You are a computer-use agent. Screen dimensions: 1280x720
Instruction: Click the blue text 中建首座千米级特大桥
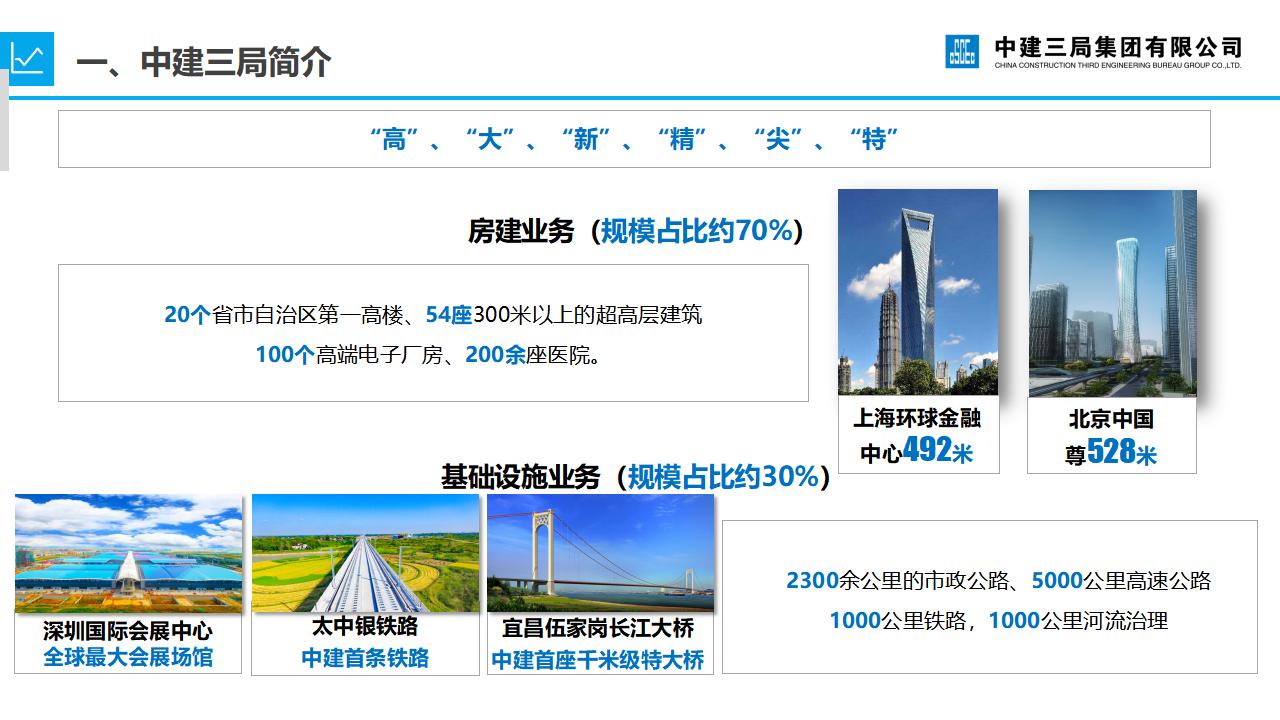598,660
